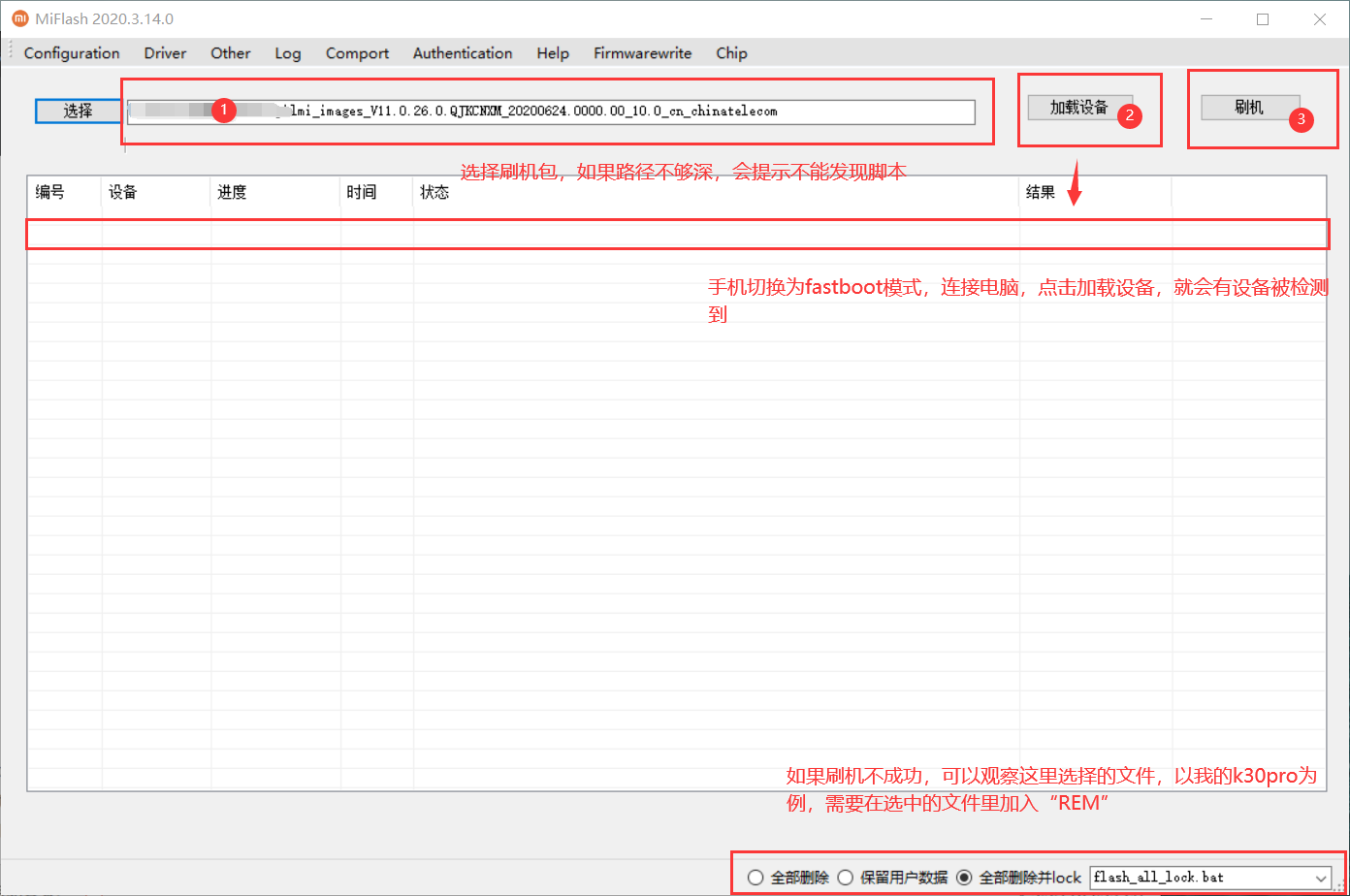Viewport: 1350px width, 896px height.
Task: Click the 刷机 flash button
Action: [1249, 107]
